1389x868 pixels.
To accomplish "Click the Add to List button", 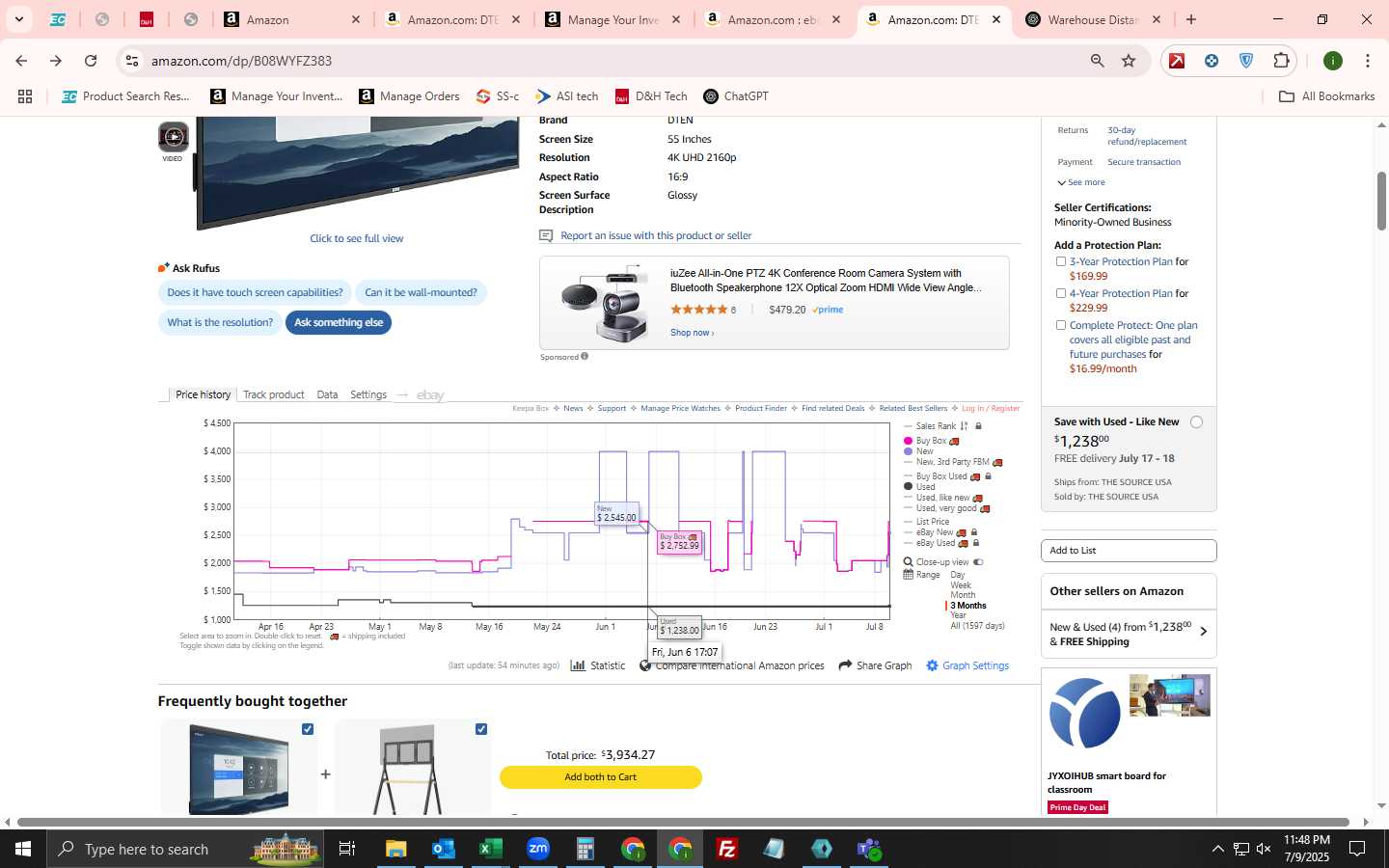I will point(1129,551).
